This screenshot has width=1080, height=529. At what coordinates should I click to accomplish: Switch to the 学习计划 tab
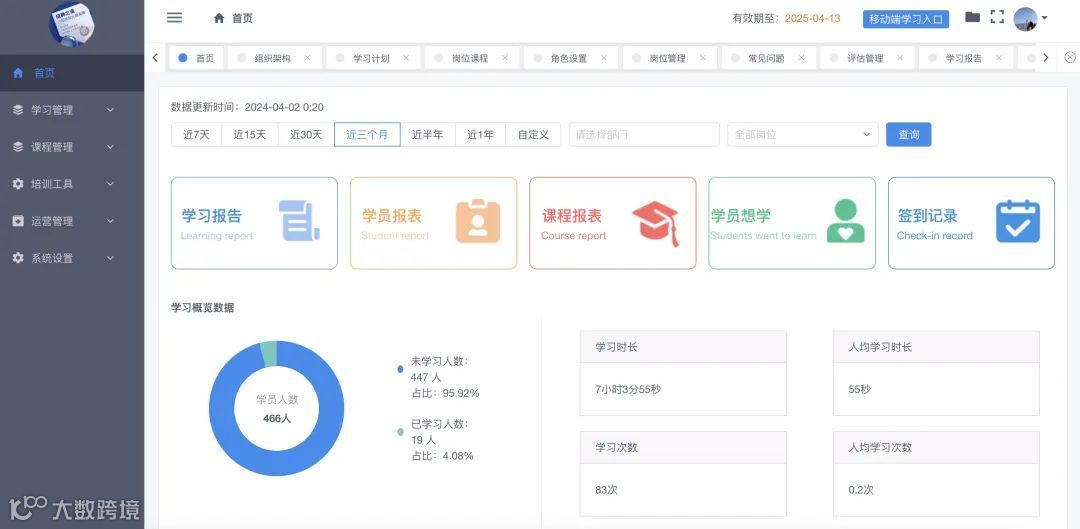[x=371, y=59]
